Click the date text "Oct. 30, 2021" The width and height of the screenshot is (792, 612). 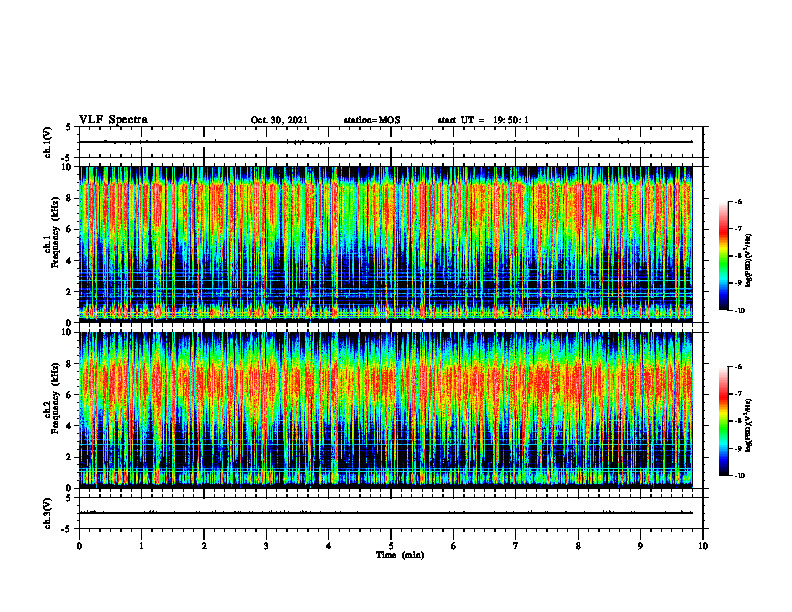click(279, 120)
